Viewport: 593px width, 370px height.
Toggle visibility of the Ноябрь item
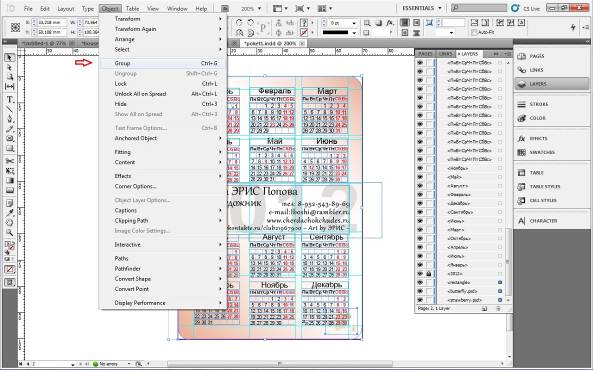coord(420,168)
